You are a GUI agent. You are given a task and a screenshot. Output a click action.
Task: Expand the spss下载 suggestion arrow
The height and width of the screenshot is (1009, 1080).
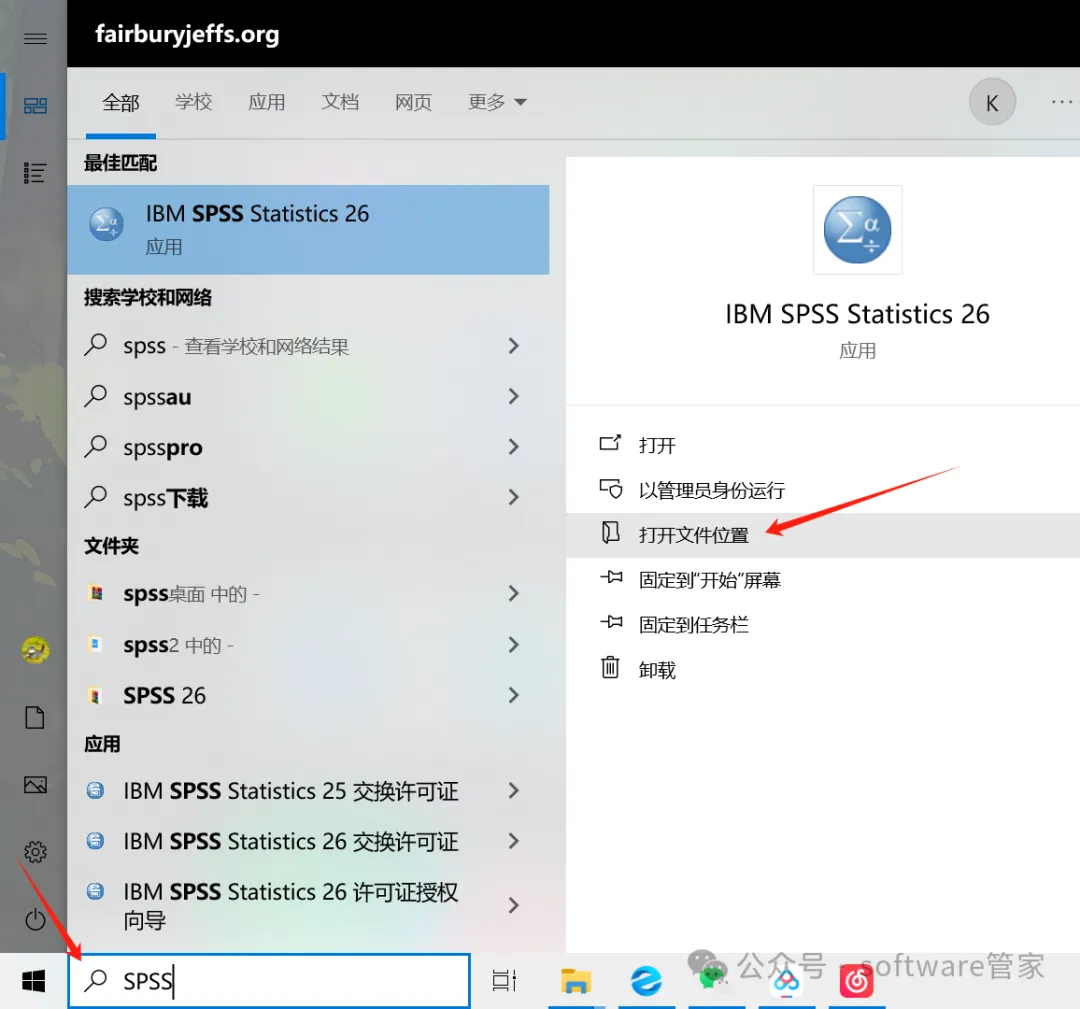point(513,497)
